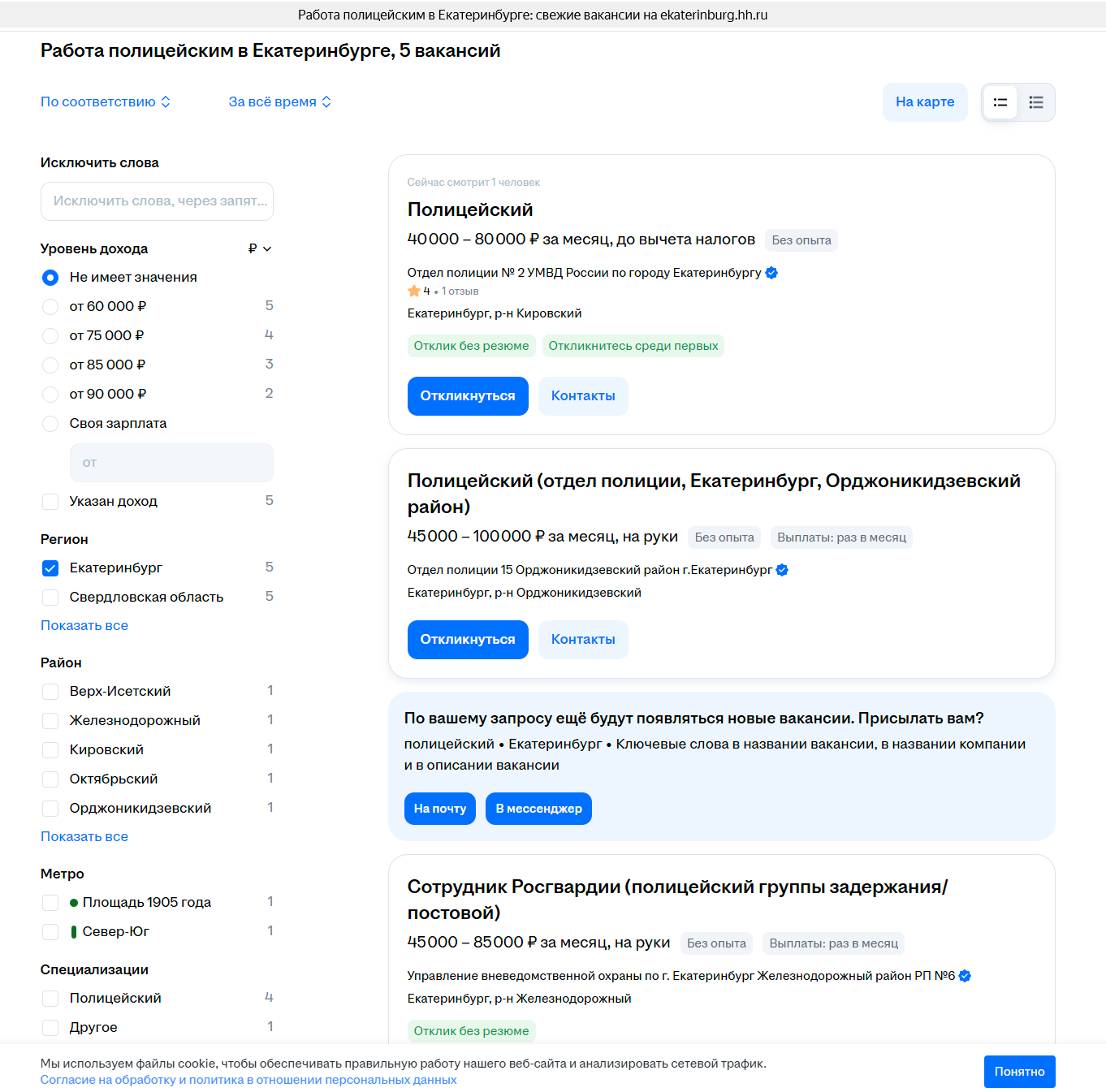This screenshot has width=1106, height=1092.
Task: Uncheck the Екатеринбург region checkbox
Action: [50, 568]
